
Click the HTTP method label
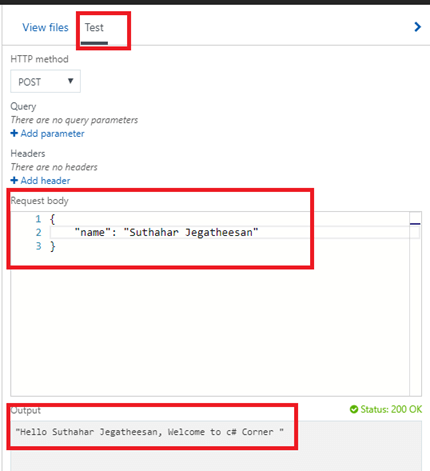[x=39, y=59]
